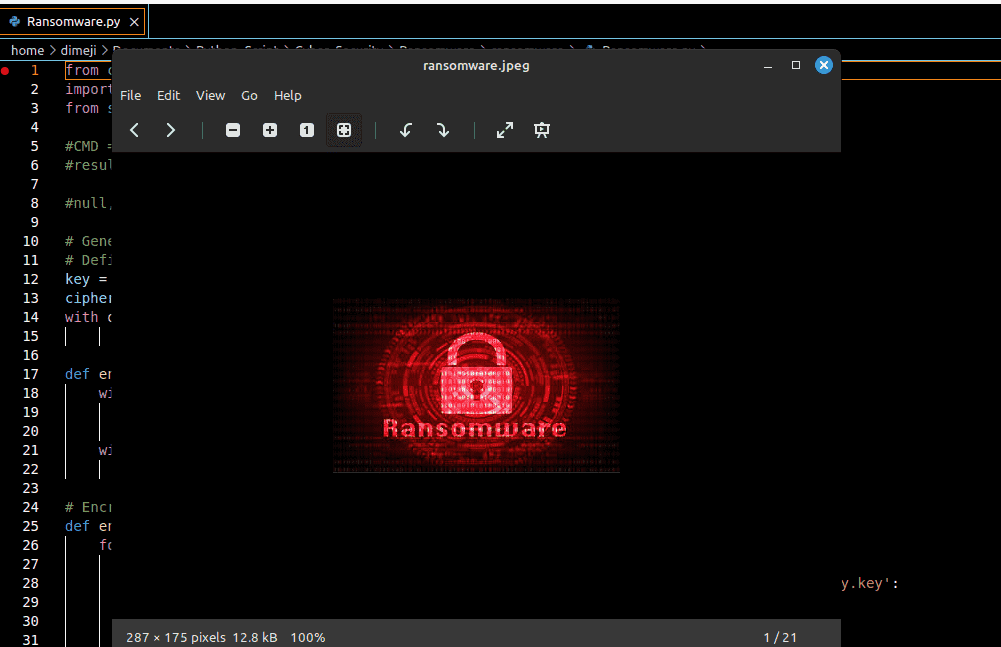The height and width of the screenshot is (647, 1001).
Task: Open the View menu
Action: tap(210, 96)
